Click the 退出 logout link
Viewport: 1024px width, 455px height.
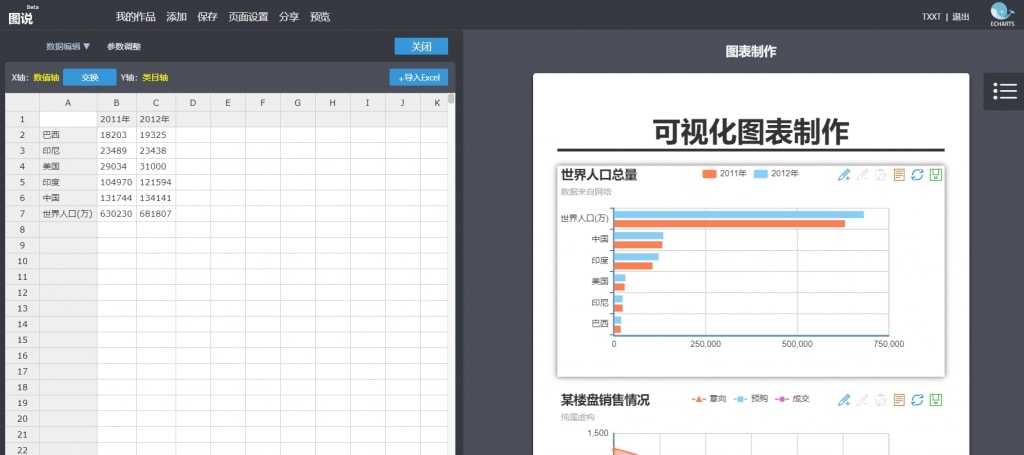click(961, 17)
